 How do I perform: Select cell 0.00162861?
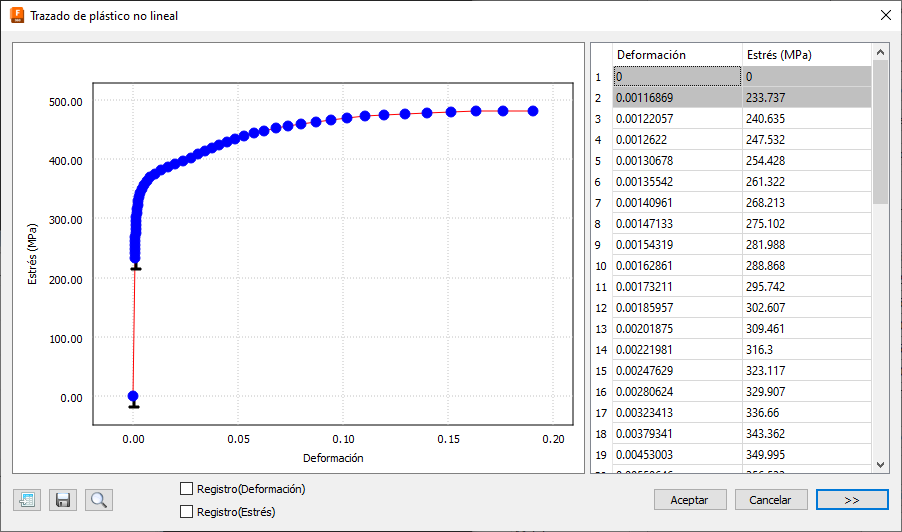[x=677, y=266]
